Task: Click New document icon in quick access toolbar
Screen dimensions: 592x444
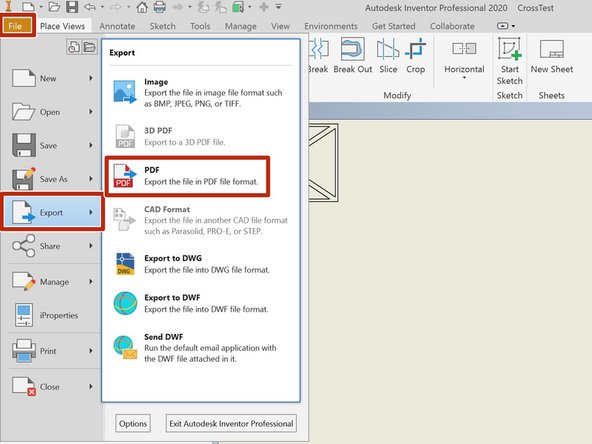Action: [x=28, y=7]
